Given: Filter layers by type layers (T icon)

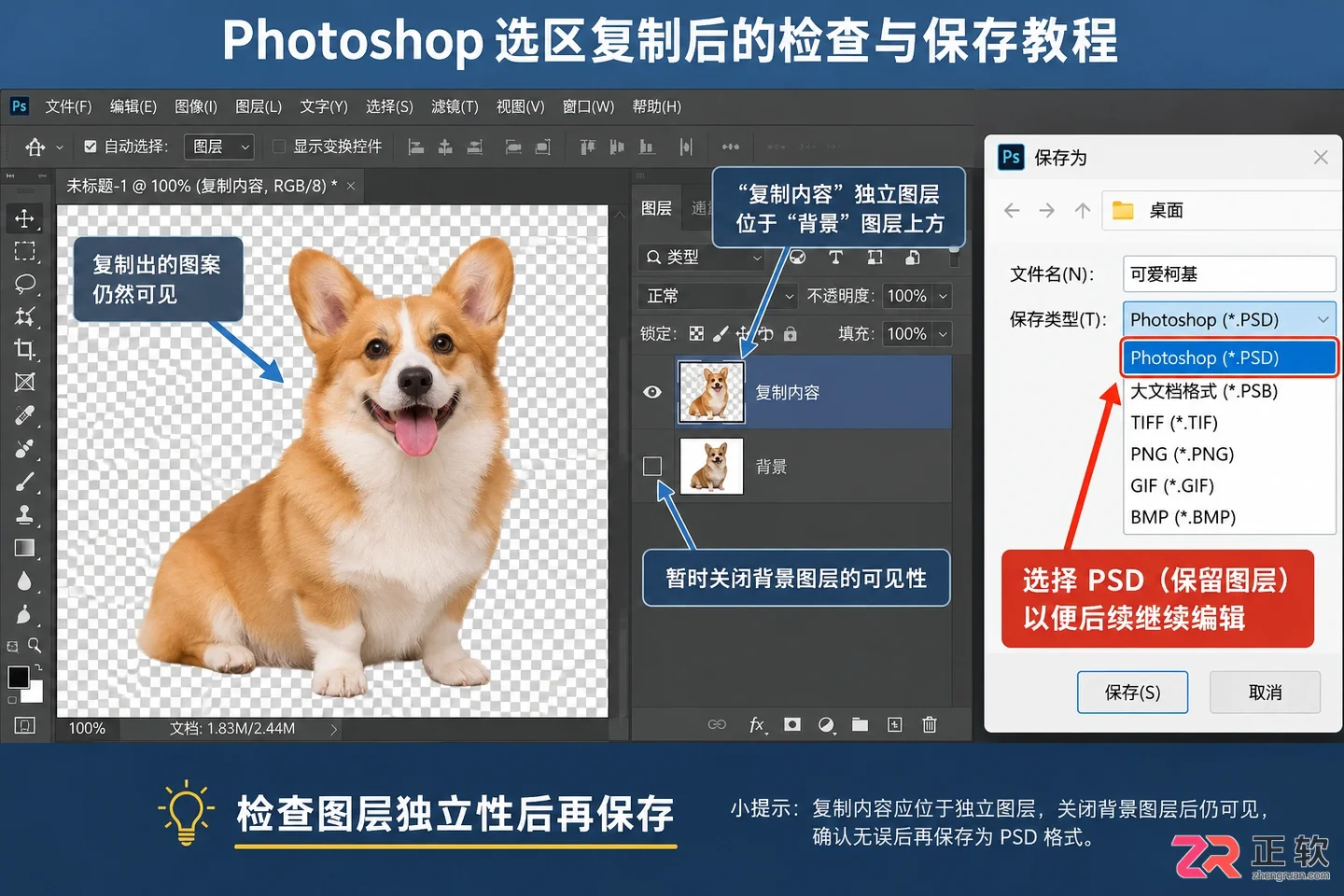Looking at the screenshot, I should (x=835, y=257).
